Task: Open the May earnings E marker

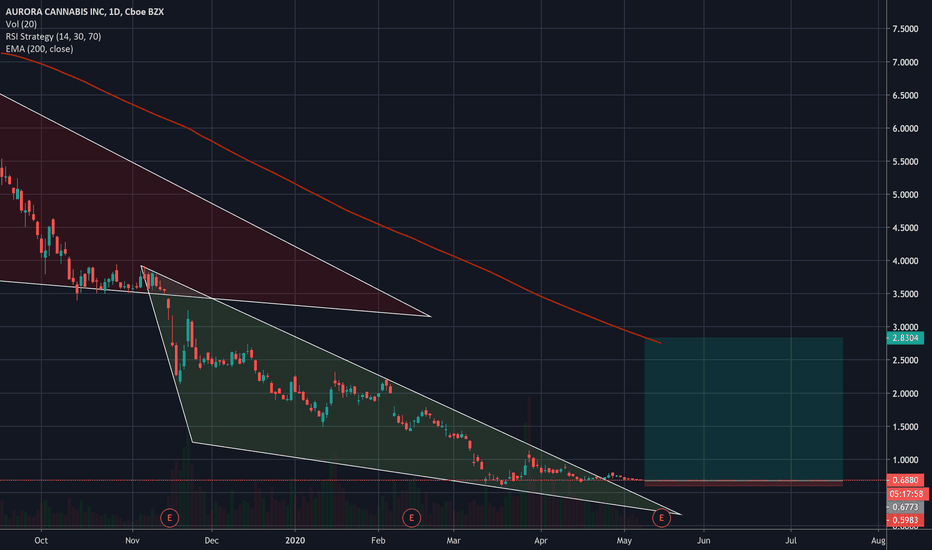Action: click(661, 518)
